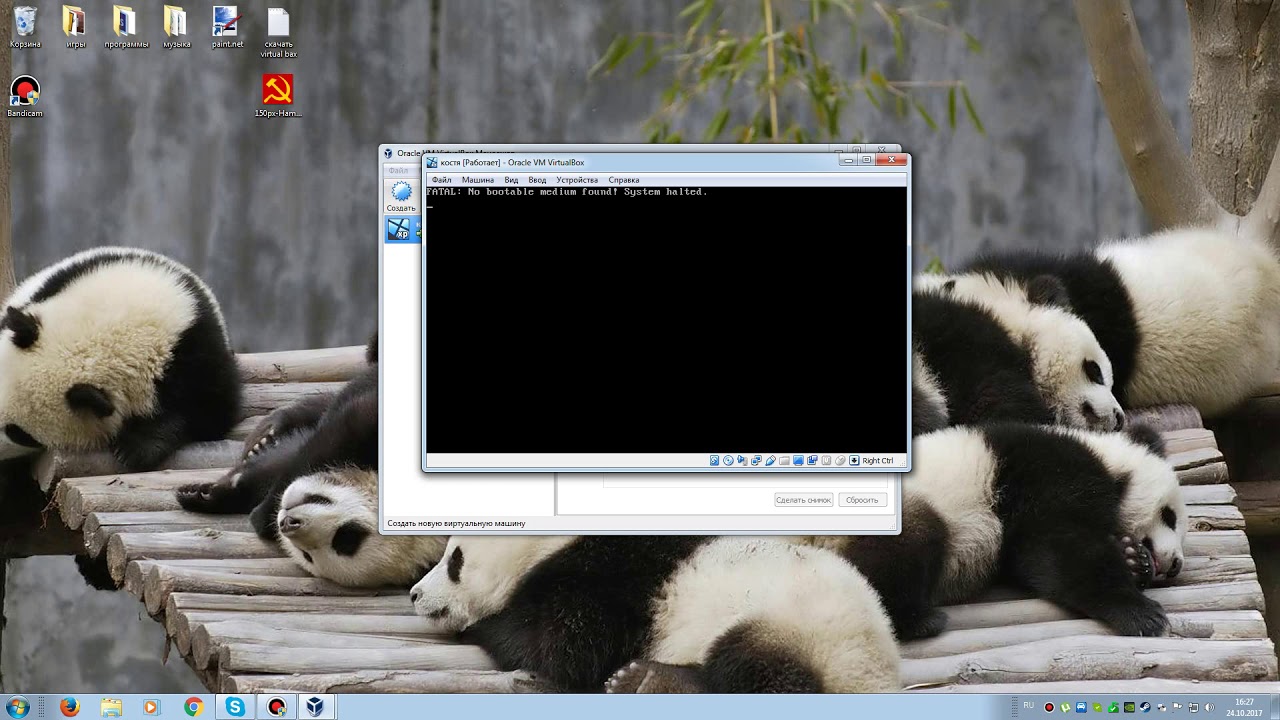Screen dimensions: 1280x720
Task: Select the paint.net desktop shortcut
Action: pyautogui.click(x=227, y=27)
